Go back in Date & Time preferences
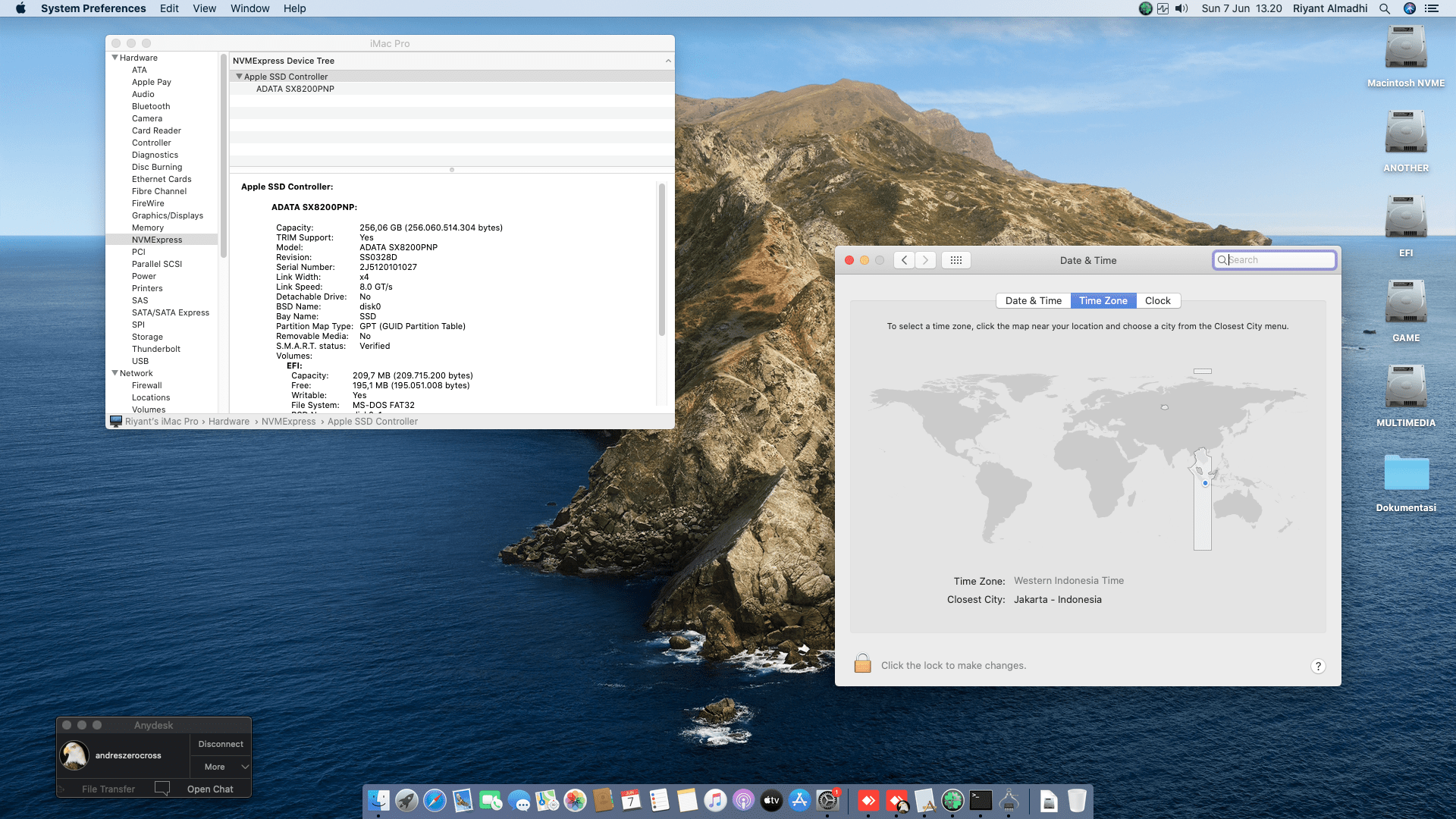This screenshot has width=1456, height=819. pos(904,260)
